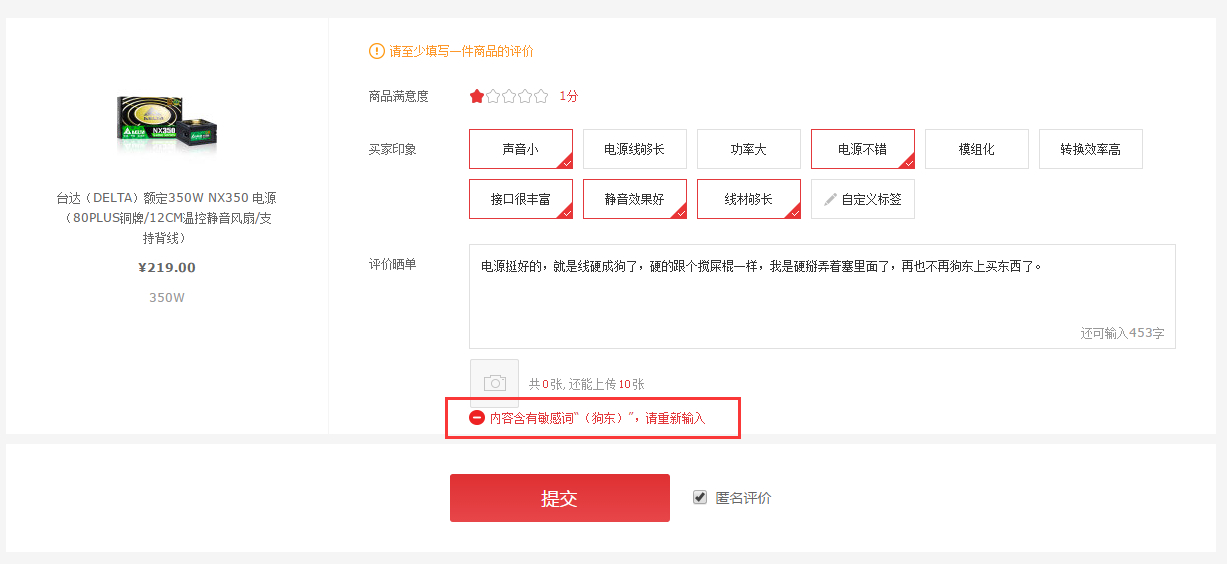Viewport: 1227px width, 564px height.
Task: Click the red error icon for sensitive word
Action: click(x=477, y=418)
